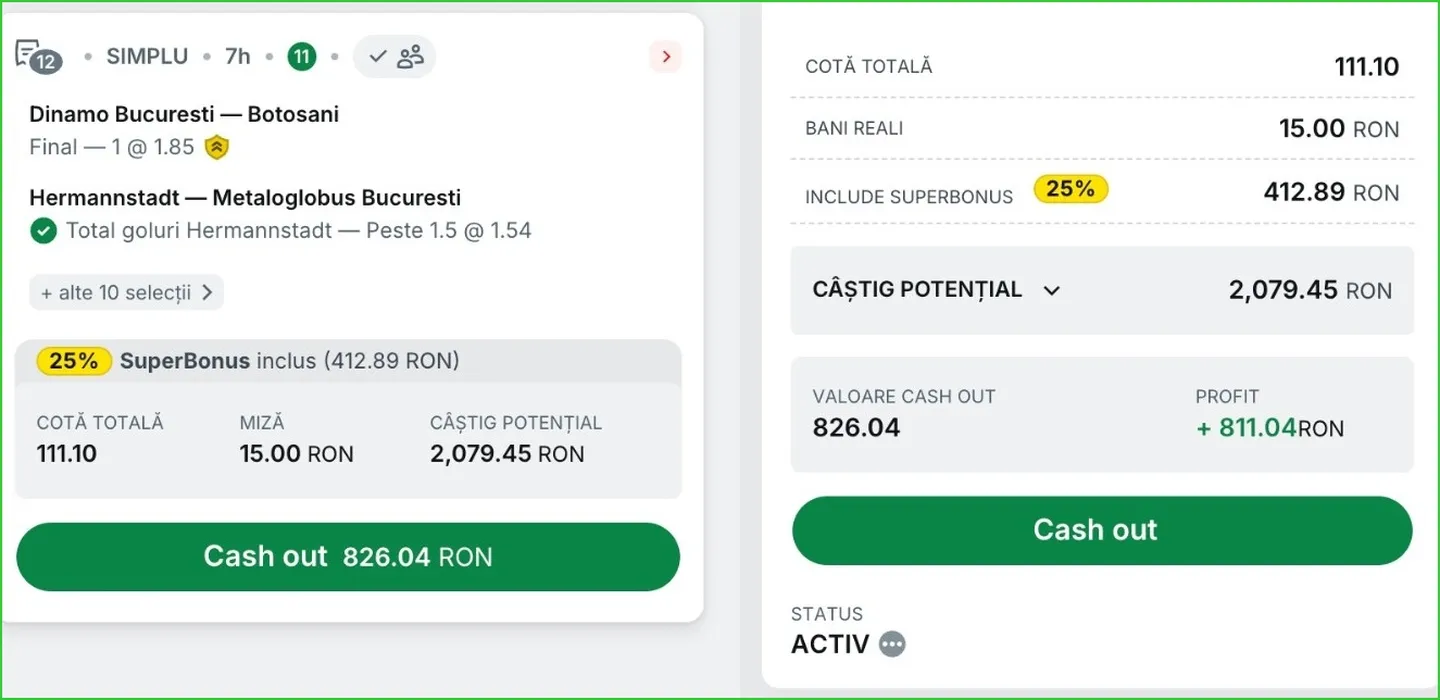Viewport: 1440px width, 700px height.
Task: Click the BANI REALI 15.00 RON row
Action: pos(1102,128)
